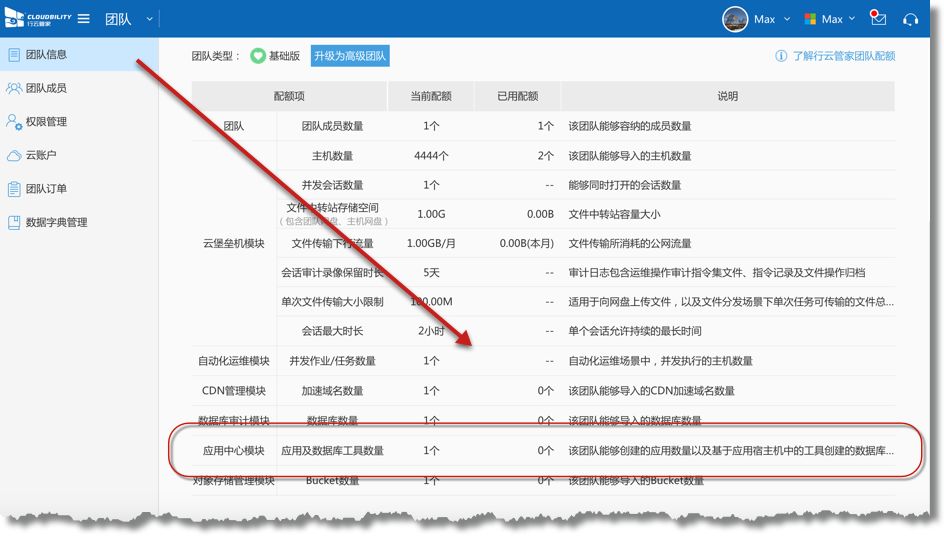Click the 团队订单 clipboard icon

point(14,188)
